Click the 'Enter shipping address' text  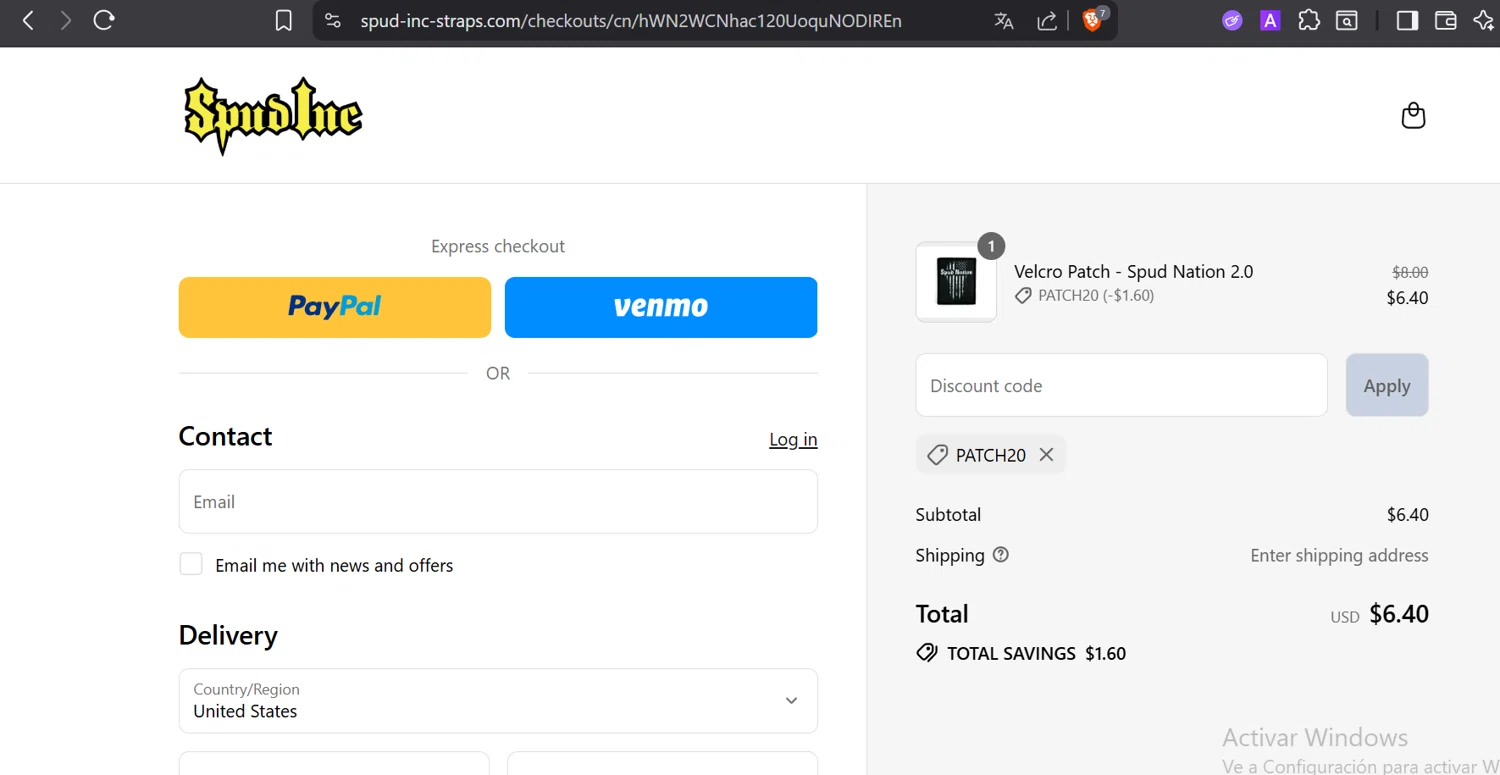pyautogui.click(x=1339, y=555)
